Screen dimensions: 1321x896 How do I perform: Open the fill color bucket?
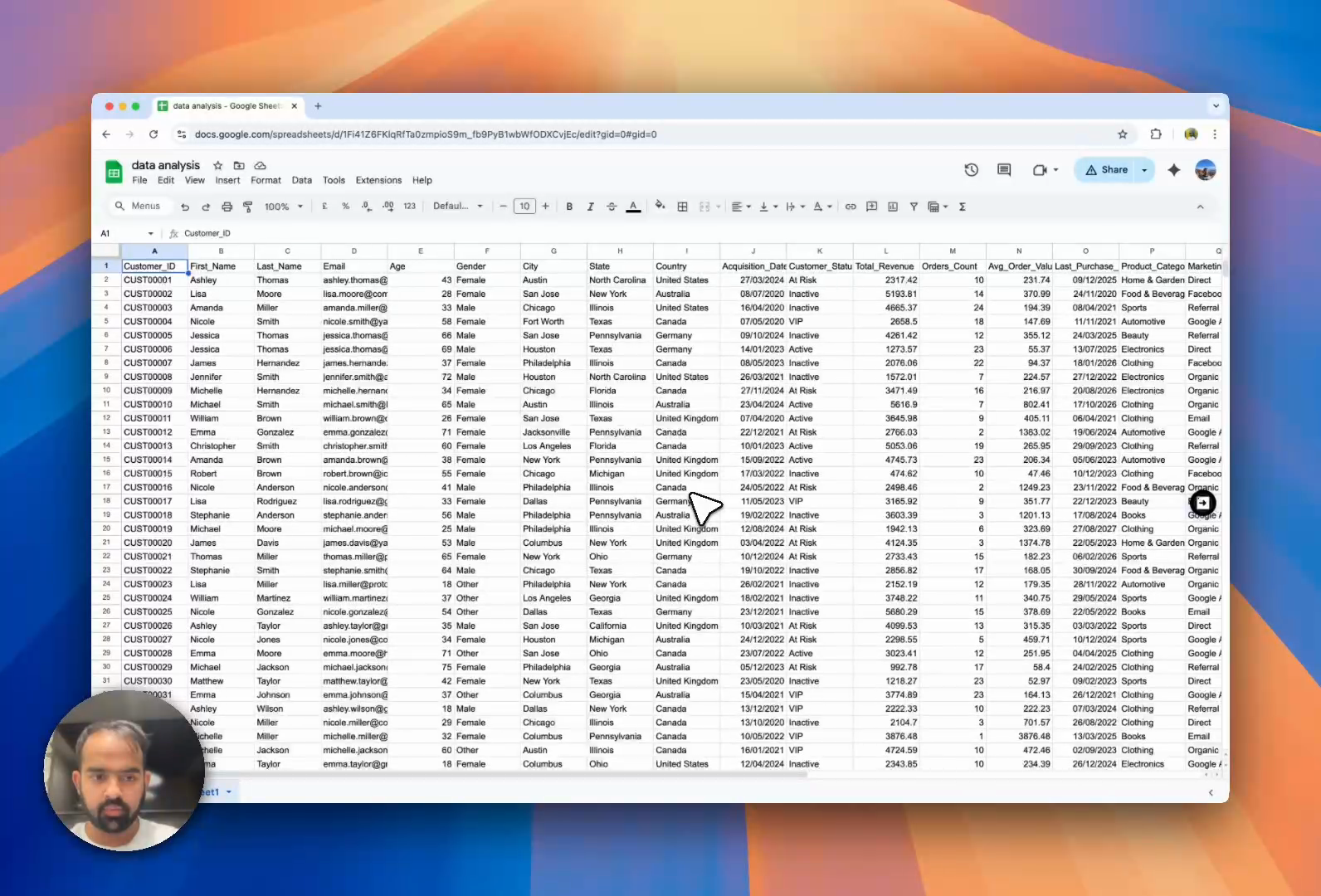pyautogui.click(x=660, y=206)
